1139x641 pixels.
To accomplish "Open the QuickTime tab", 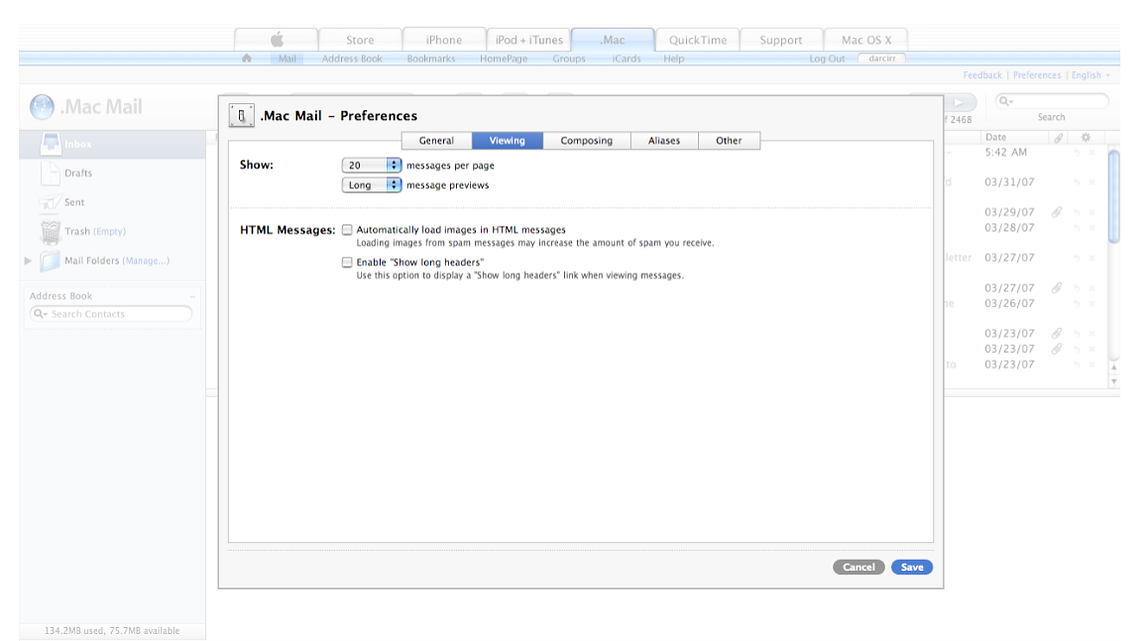I will [x=697, y=40].
